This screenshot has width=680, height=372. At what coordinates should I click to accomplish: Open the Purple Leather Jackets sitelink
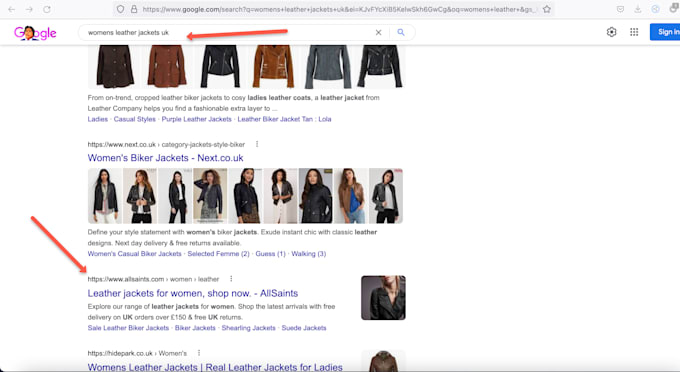click(196, 119)
